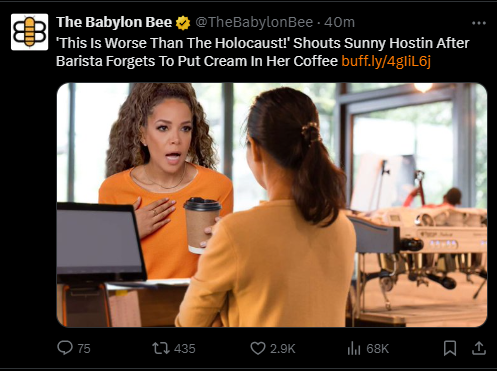This screenshot has width=497, height=371.
Task: Click the 435 reposts count
Action: pyautogui.click(x=185, y=349)
